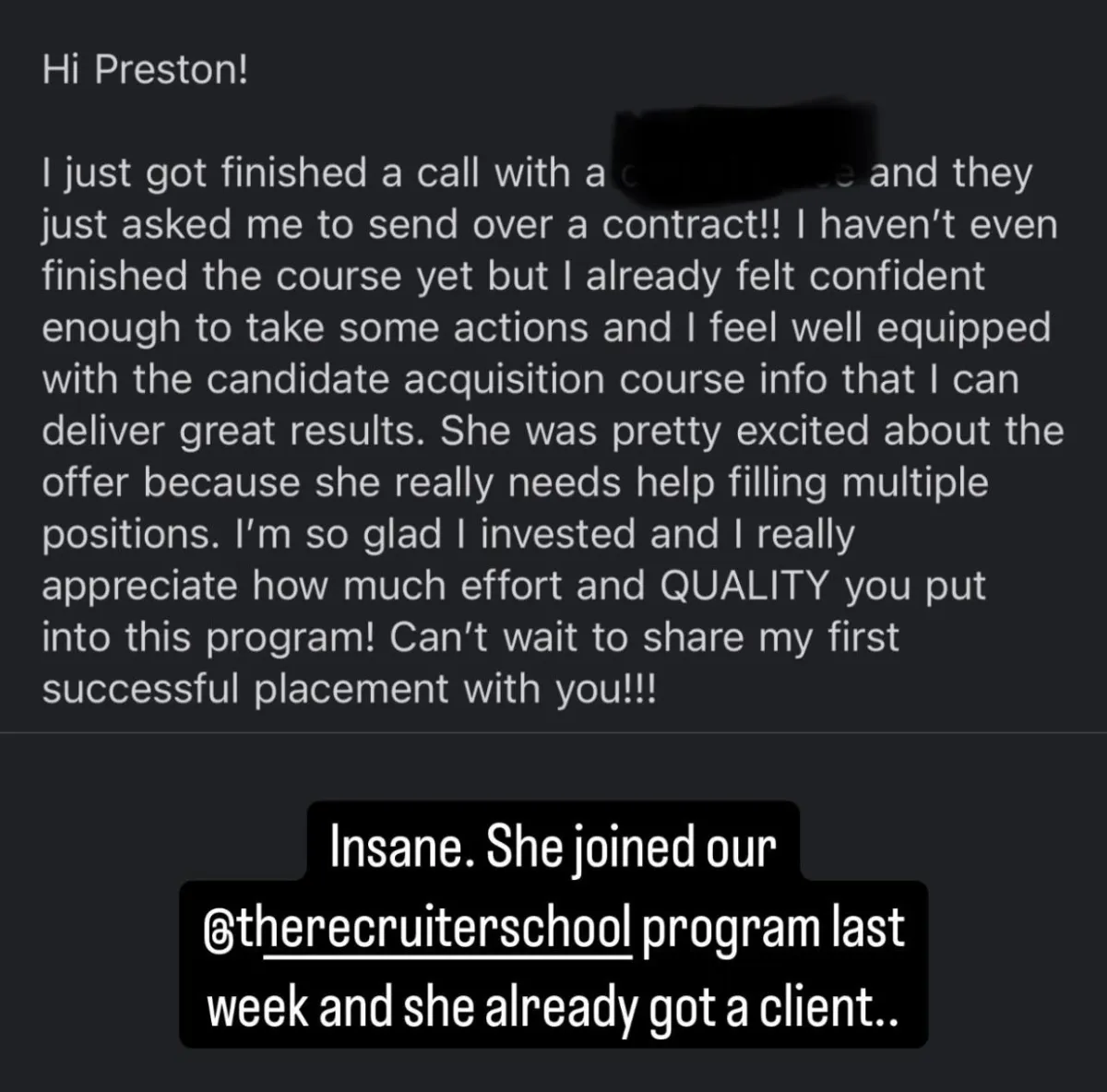Click the horizontal divider line below the message
Viewport: 1107px width, 1092px height.
click(553, 732)
